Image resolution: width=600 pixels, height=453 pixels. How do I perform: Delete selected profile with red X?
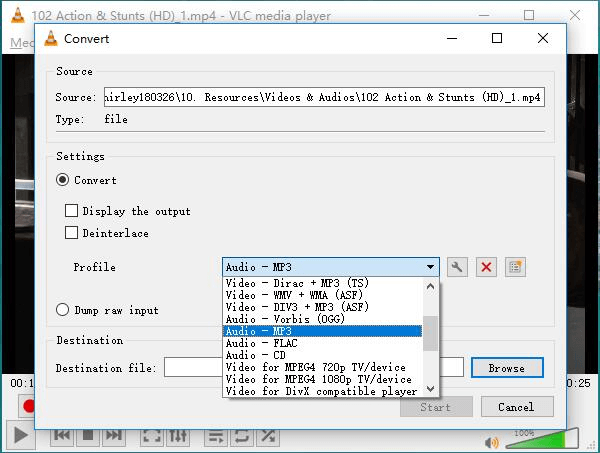point(486,267)
